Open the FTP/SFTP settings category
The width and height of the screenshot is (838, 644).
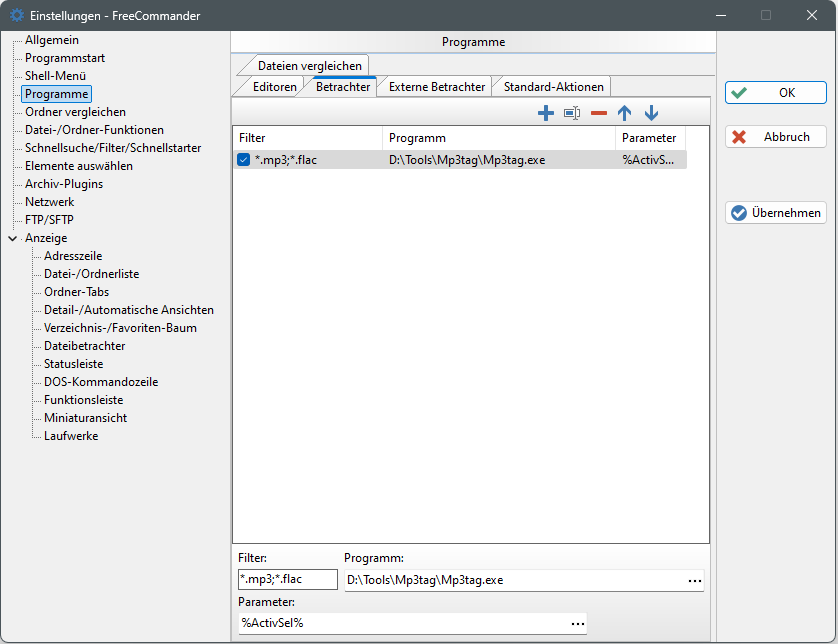(49, 220)
